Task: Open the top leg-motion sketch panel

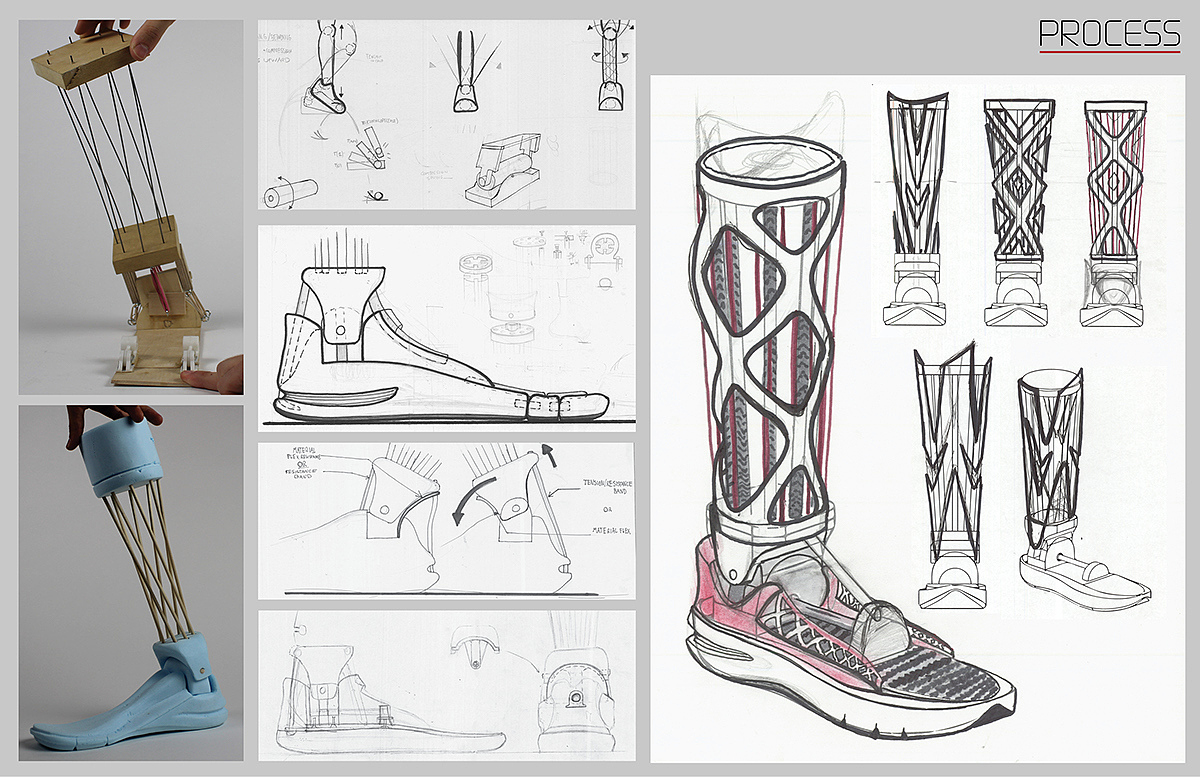Action: (x=447, y=115)
